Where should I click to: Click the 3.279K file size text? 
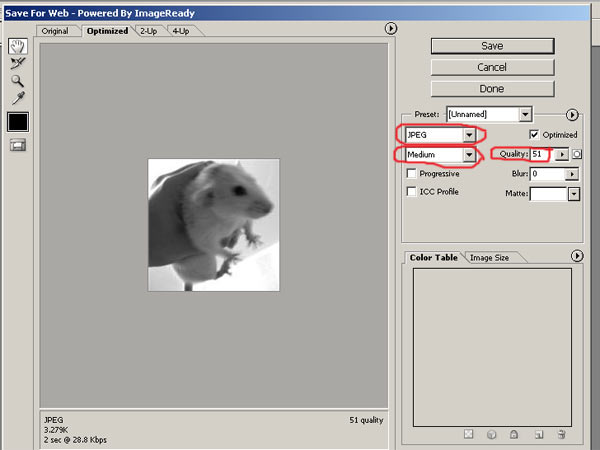pyautogui.click(x=56, y=430)
